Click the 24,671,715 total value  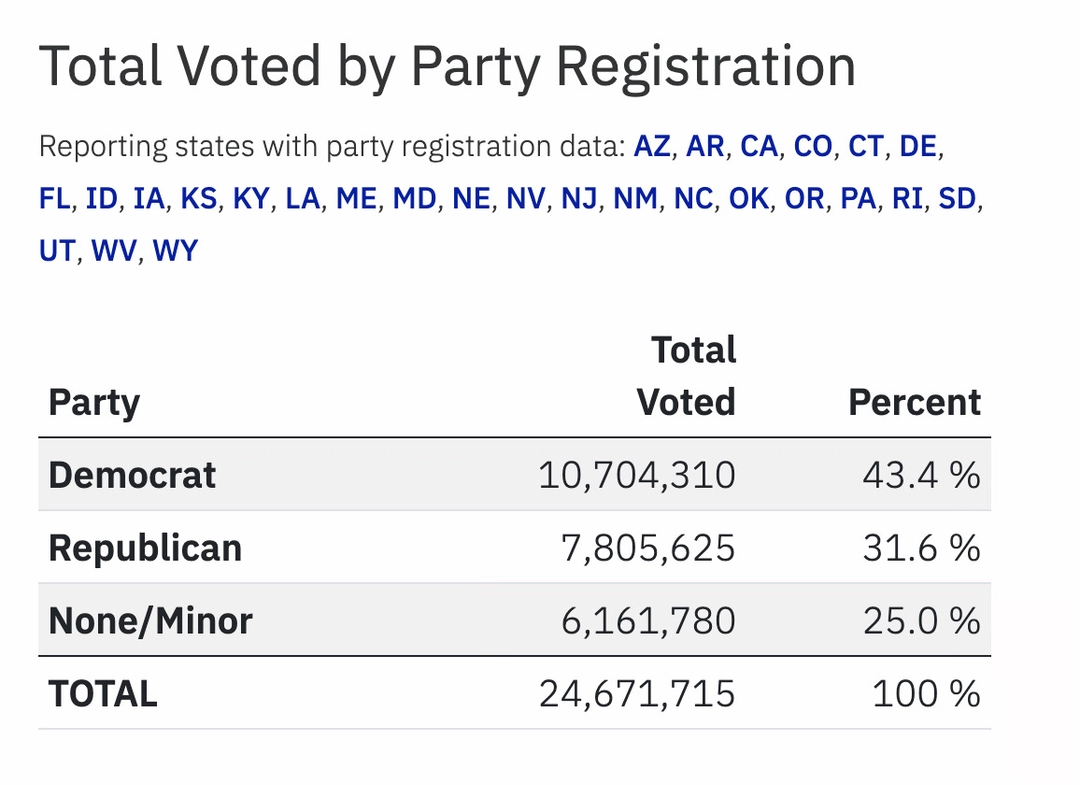pos(637,694)
